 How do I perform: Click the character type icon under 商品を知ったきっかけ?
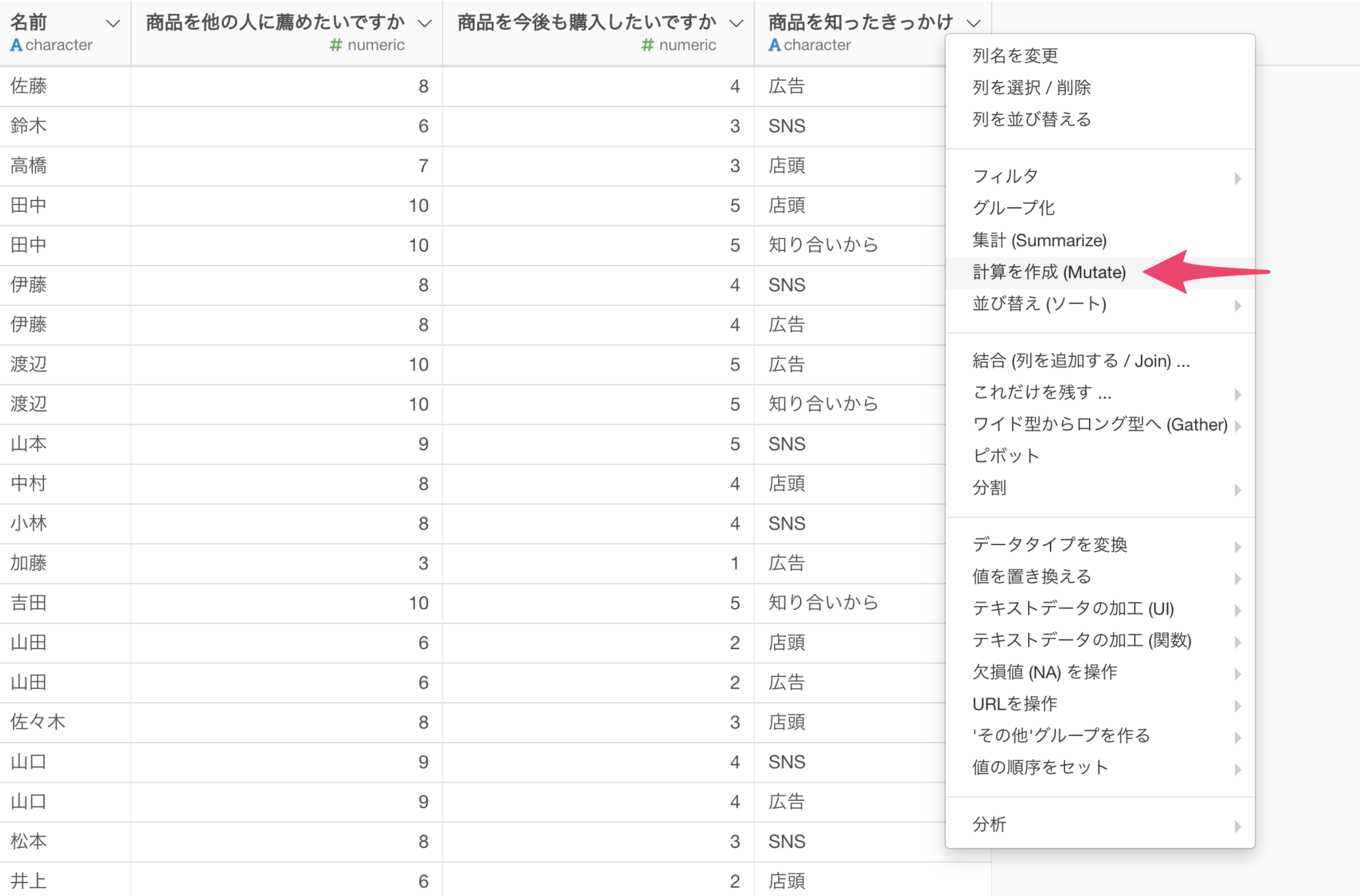775,45
